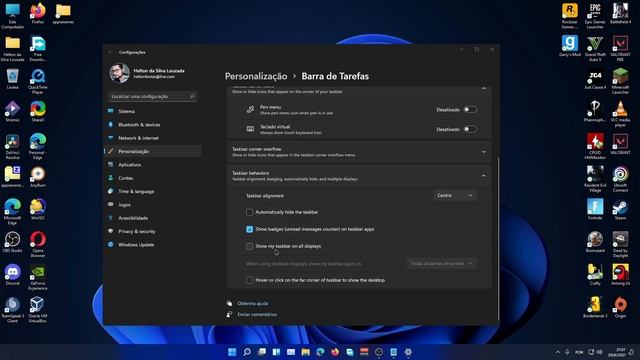Click Personalização in the breadcrumb
Screen dimensions: 640x360
(256, 76)
